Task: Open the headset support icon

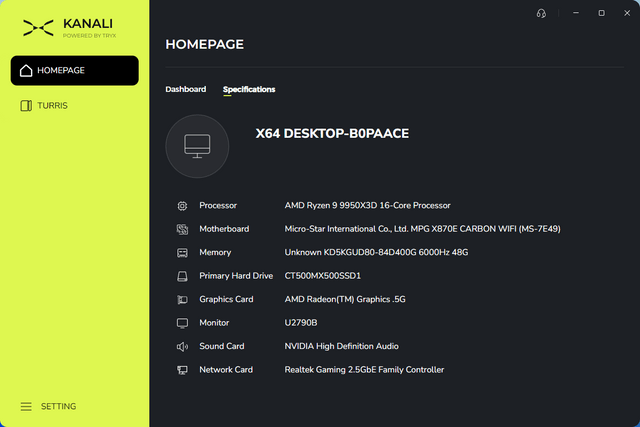Action: tap(541, 13)
